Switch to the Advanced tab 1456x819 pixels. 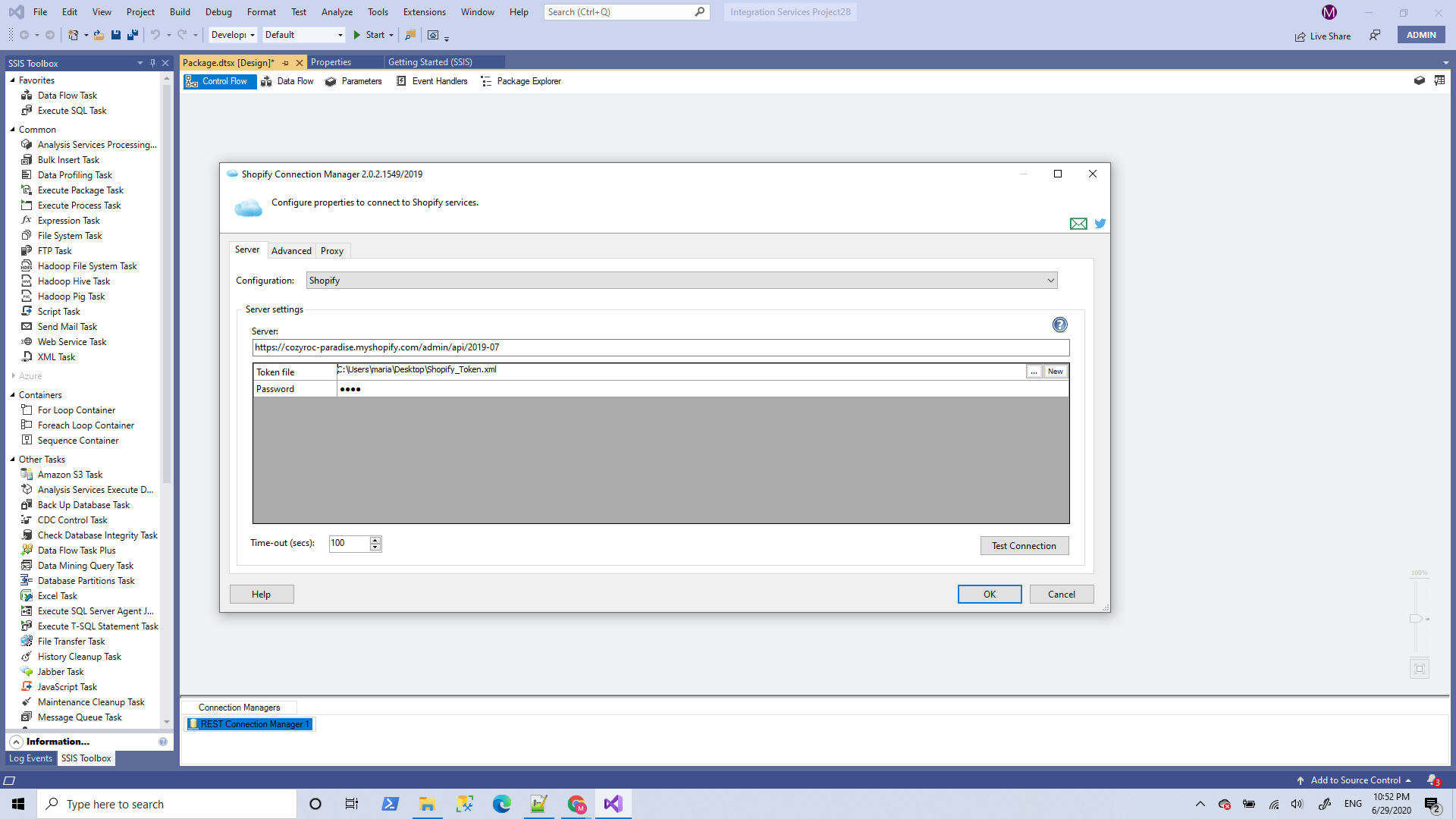[x=291, y=251]
